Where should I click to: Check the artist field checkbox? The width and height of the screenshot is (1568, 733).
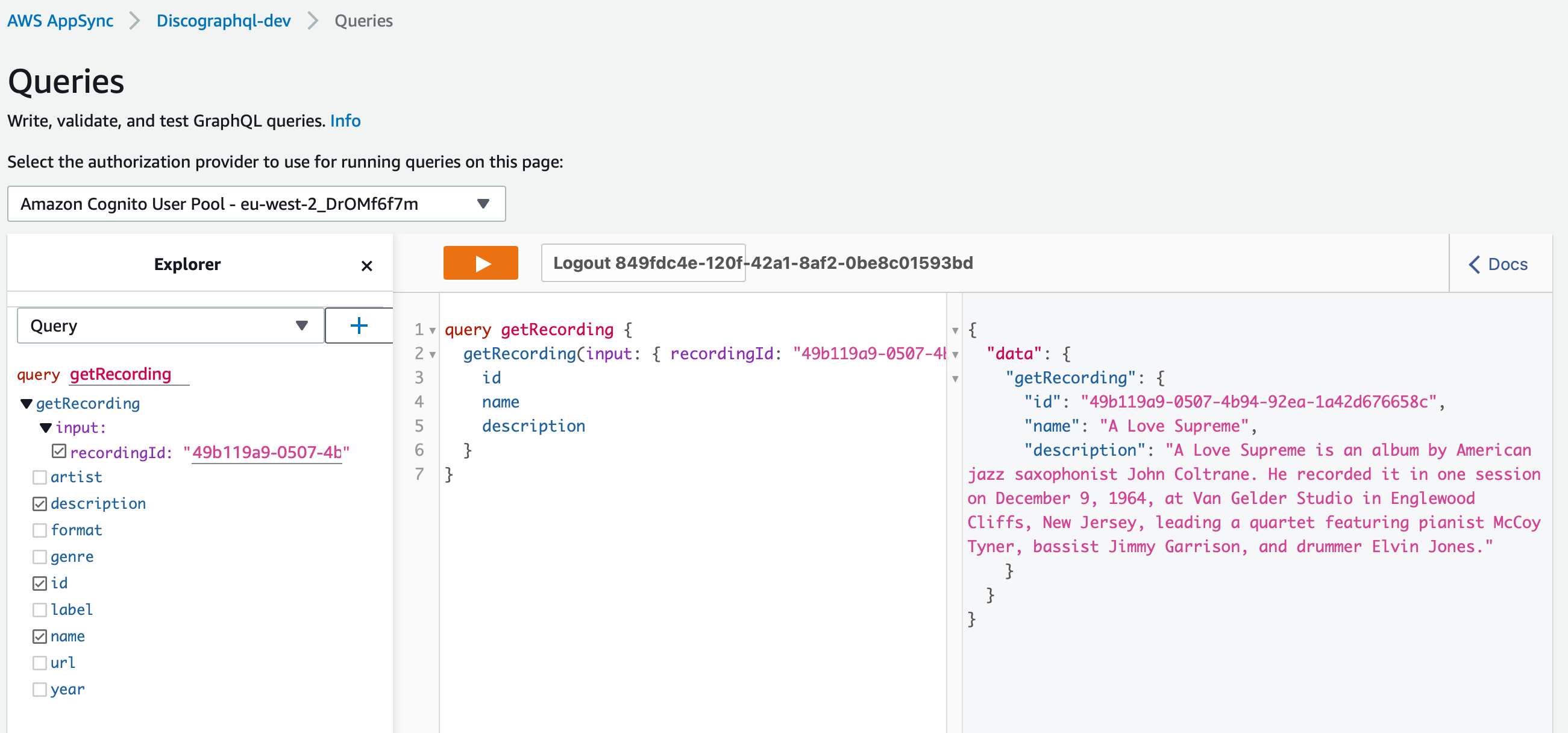pyautogui.click(x=40, y=477)
